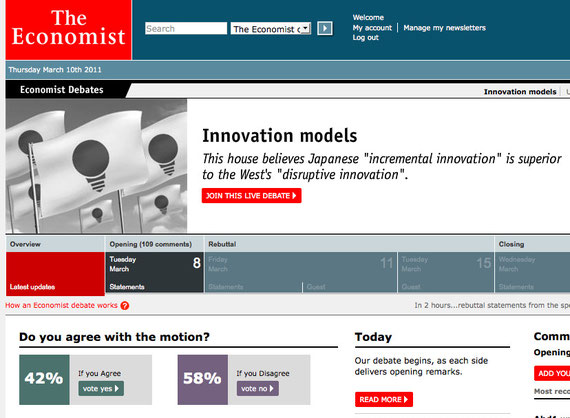Click the Opening (109 comments) label
Screen dimensions: 570x418
tap(150, 244)
